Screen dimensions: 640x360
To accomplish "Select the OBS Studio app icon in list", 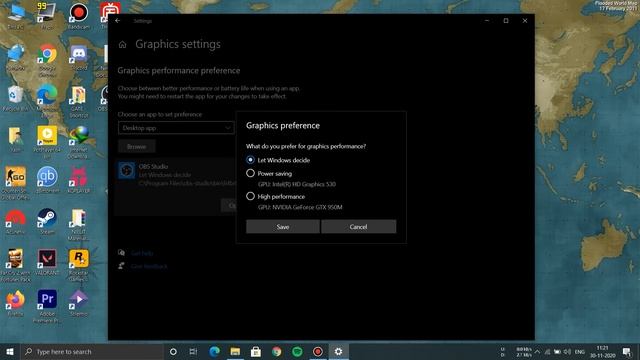I will [x=127, y=170].
